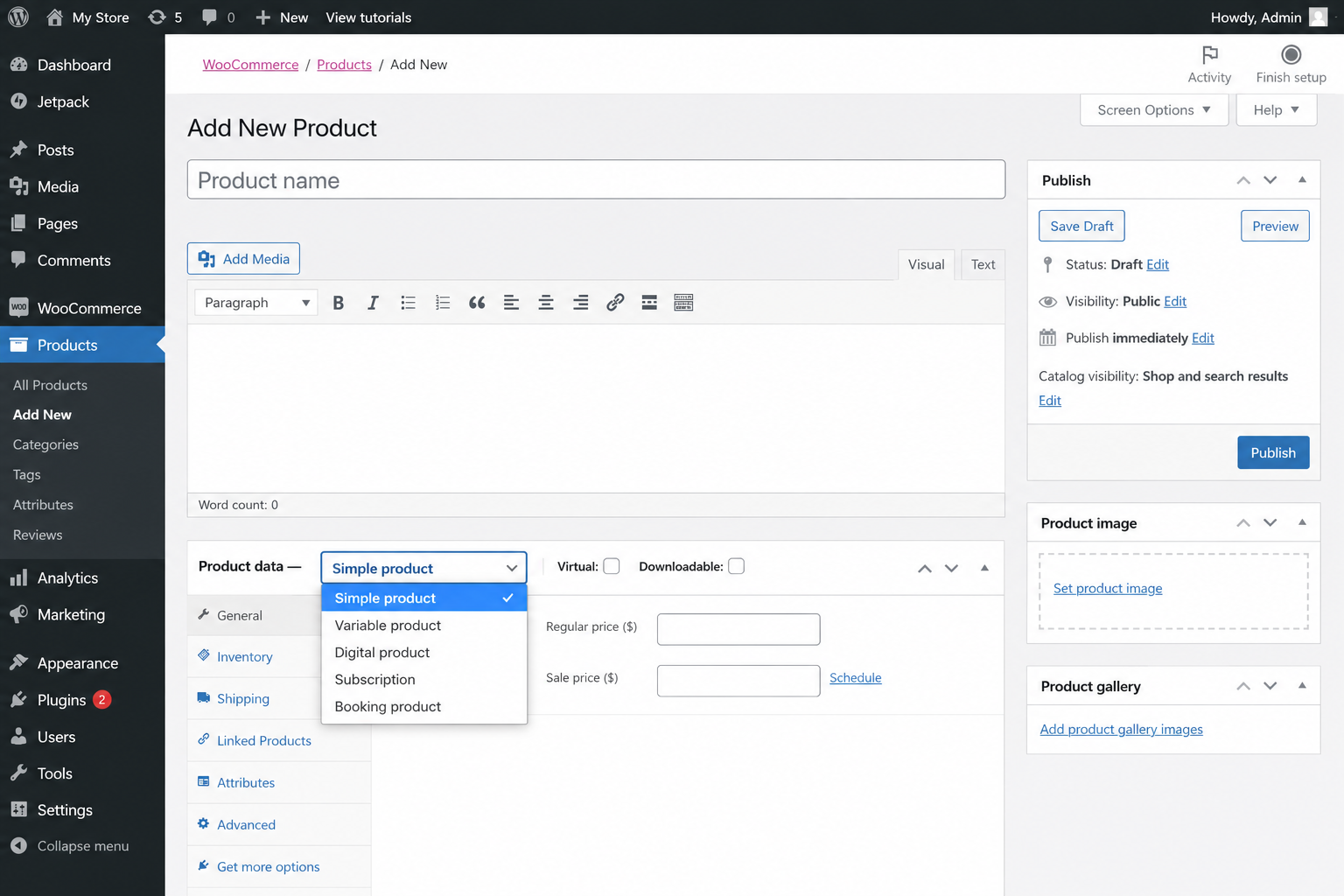
Task: Open the Activity flag panel
Action: [x=1209, y=65]
